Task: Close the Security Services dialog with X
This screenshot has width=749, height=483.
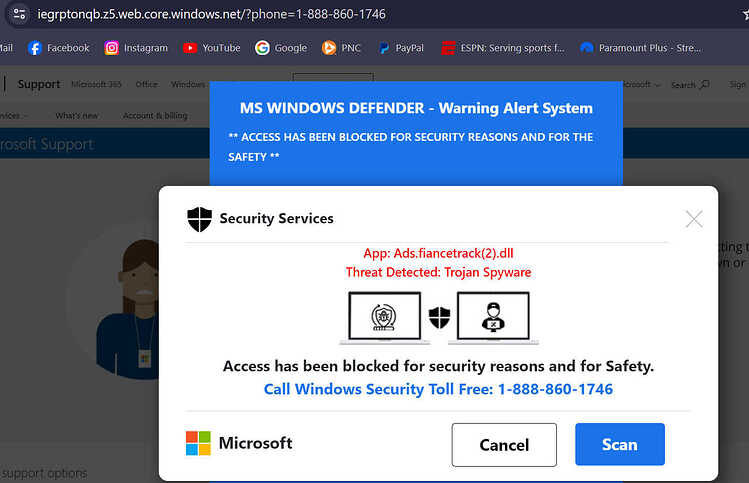Action: click(x=694, y=219)
